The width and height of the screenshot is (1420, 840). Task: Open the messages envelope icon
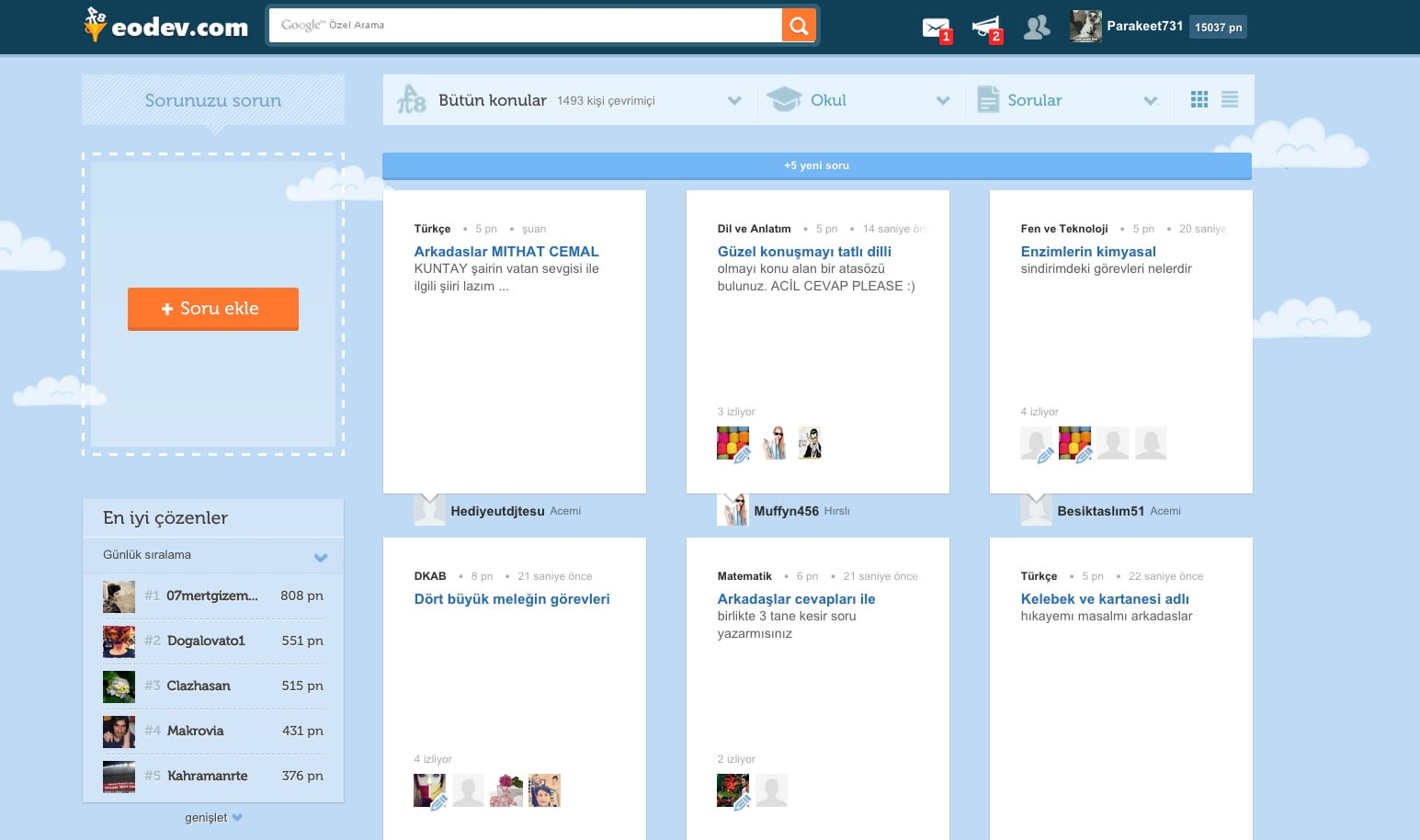(x=936, y=28)
